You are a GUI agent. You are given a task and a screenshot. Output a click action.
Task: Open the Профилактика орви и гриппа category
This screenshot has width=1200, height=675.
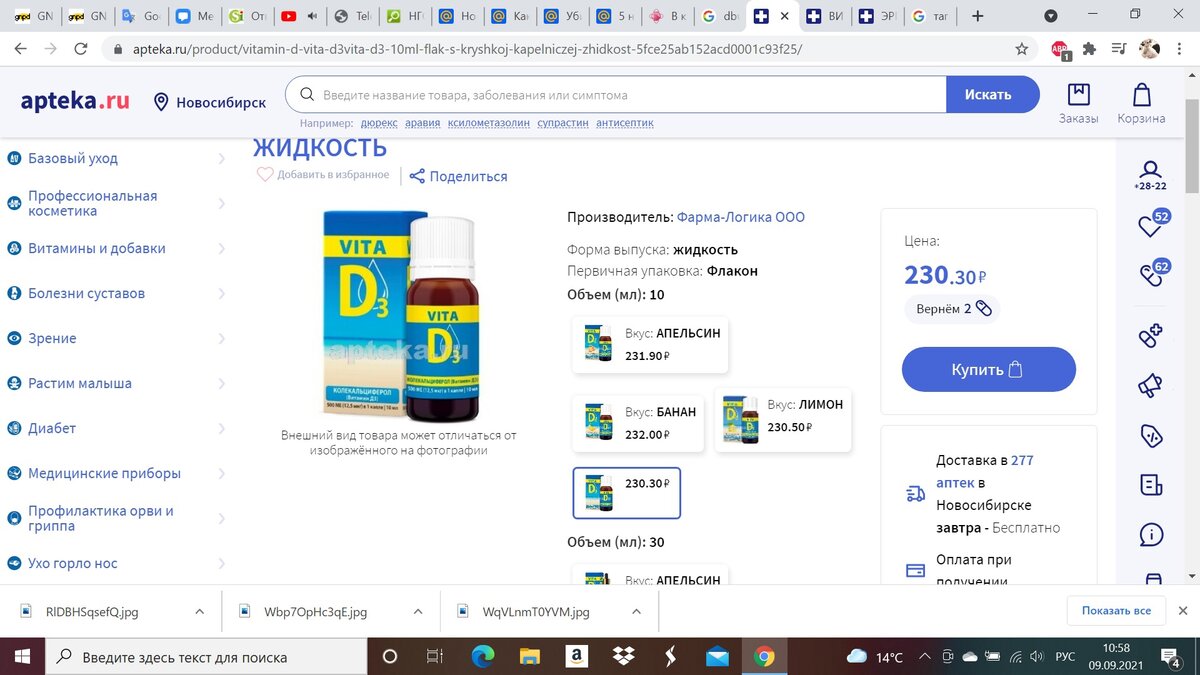point(101,518)
